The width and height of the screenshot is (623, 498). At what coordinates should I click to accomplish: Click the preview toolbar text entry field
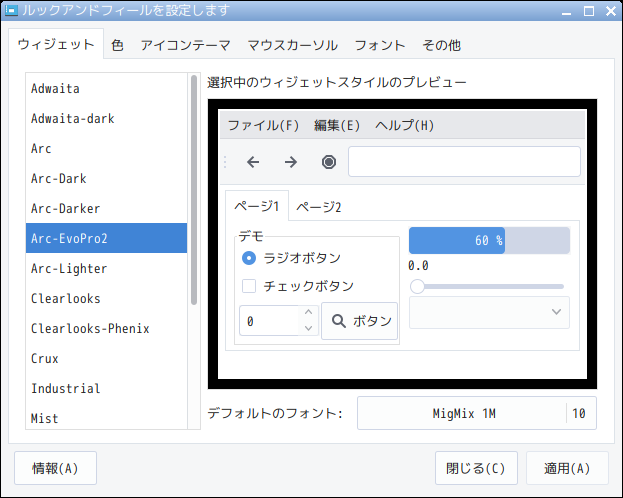464,161
